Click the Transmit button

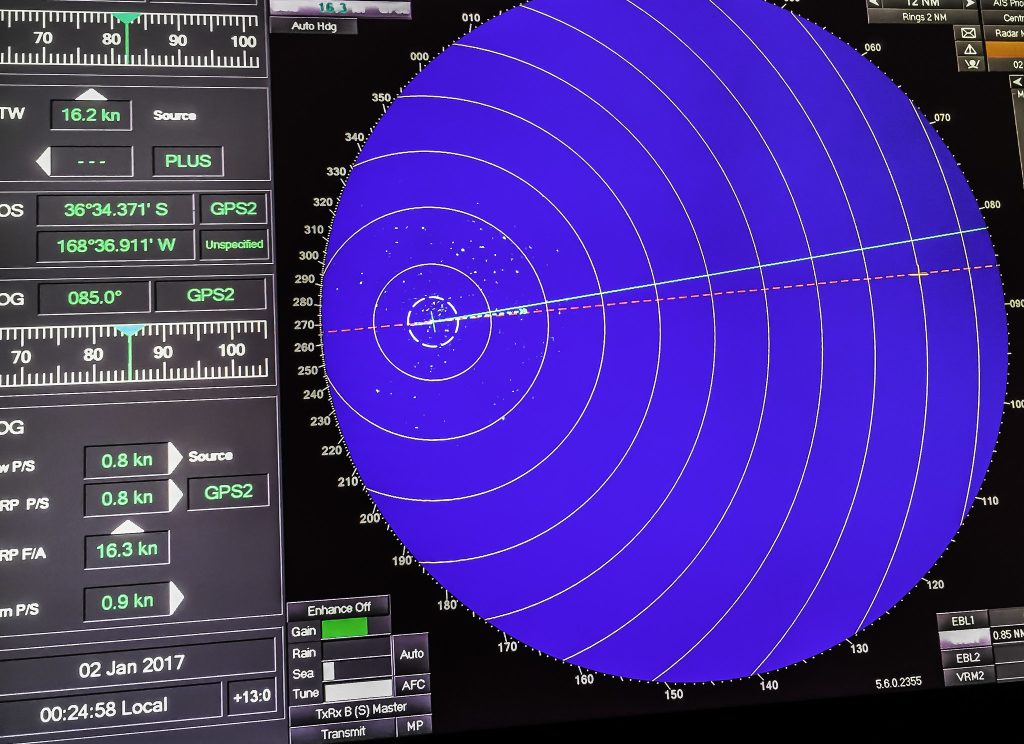[344, 733]
